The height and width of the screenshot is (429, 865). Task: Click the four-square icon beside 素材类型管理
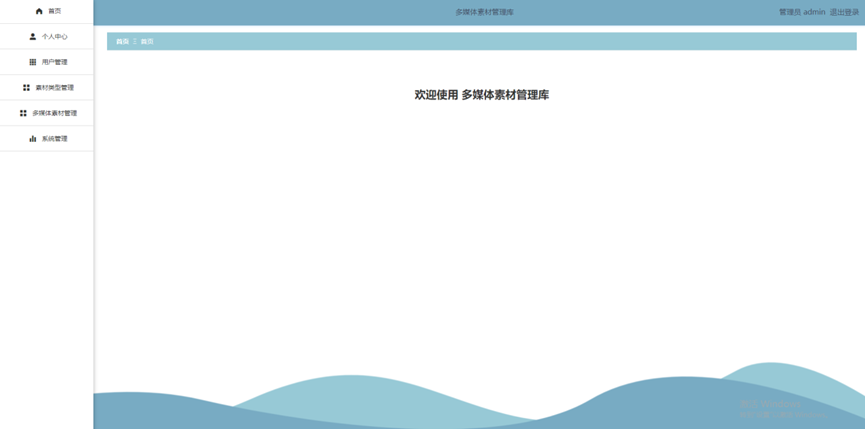click(x=26, y=88)
